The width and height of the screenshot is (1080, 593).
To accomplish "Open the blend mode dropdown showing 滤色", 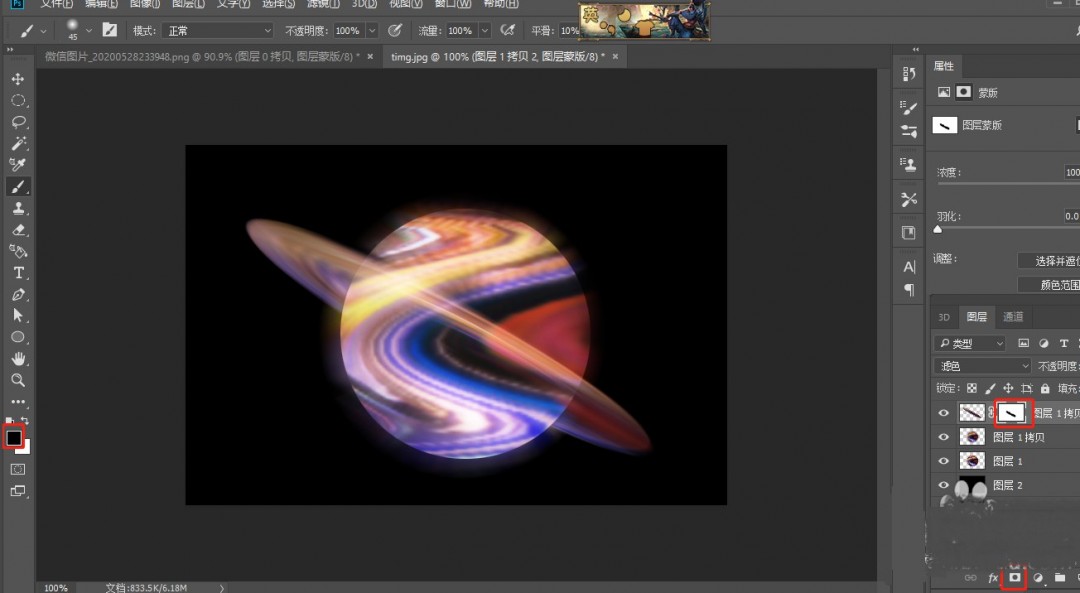I will tap(982, 365).
